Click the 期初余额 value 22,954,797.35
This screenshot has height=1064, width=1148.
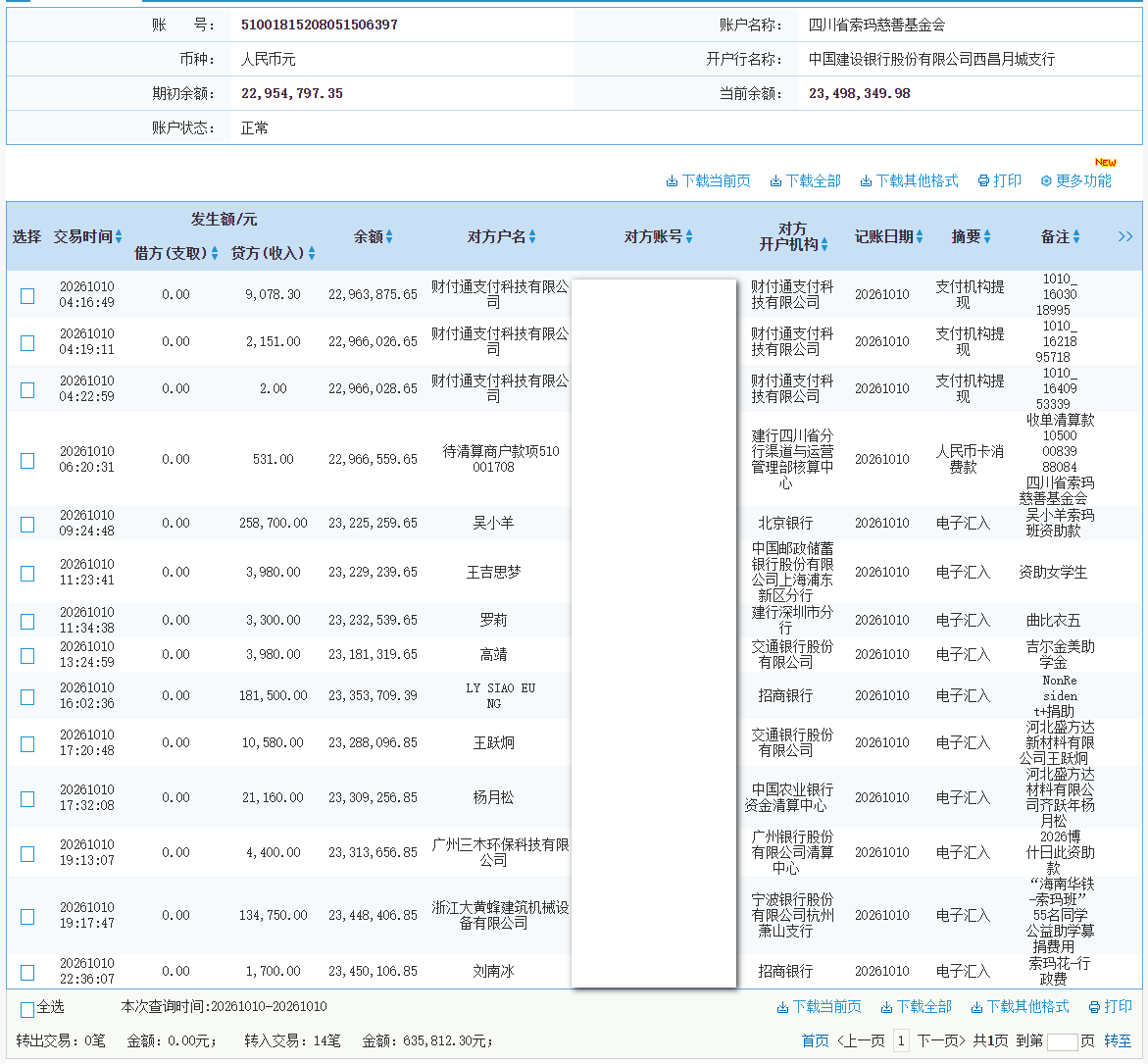(x=292, y=94)
